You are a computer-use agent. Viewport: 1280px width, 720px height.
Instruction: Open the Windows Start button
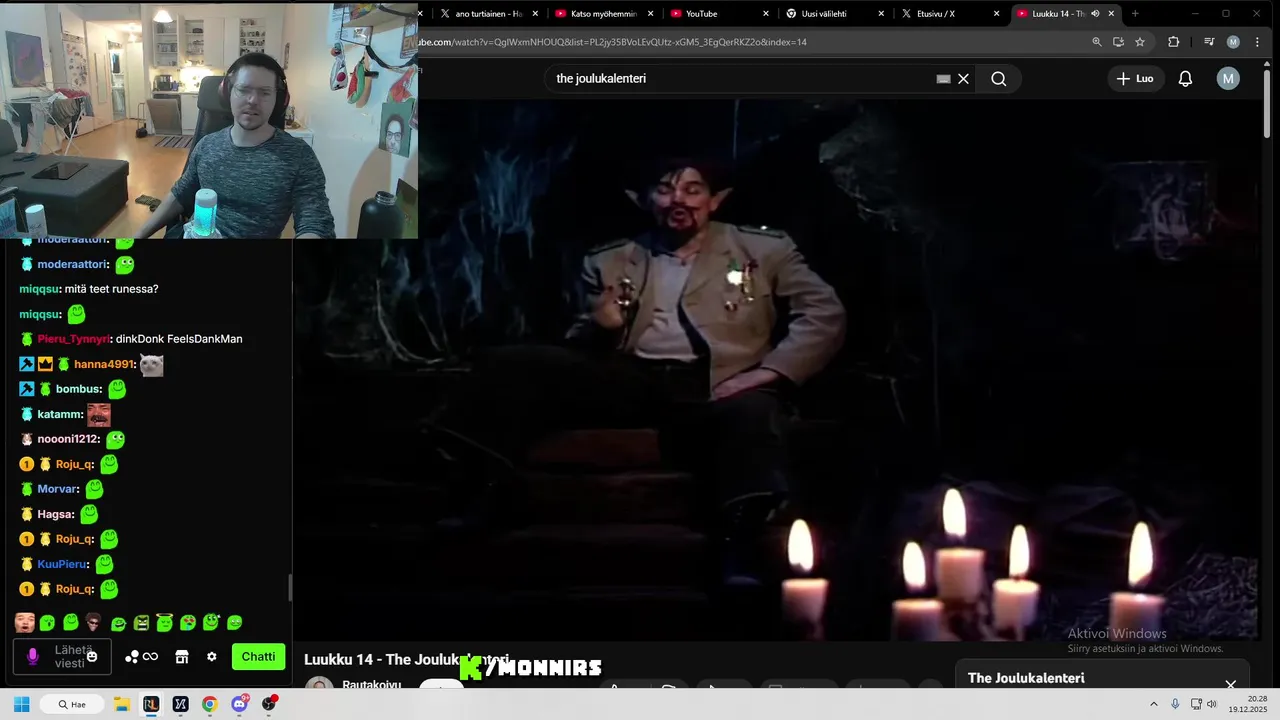(21, 704)
